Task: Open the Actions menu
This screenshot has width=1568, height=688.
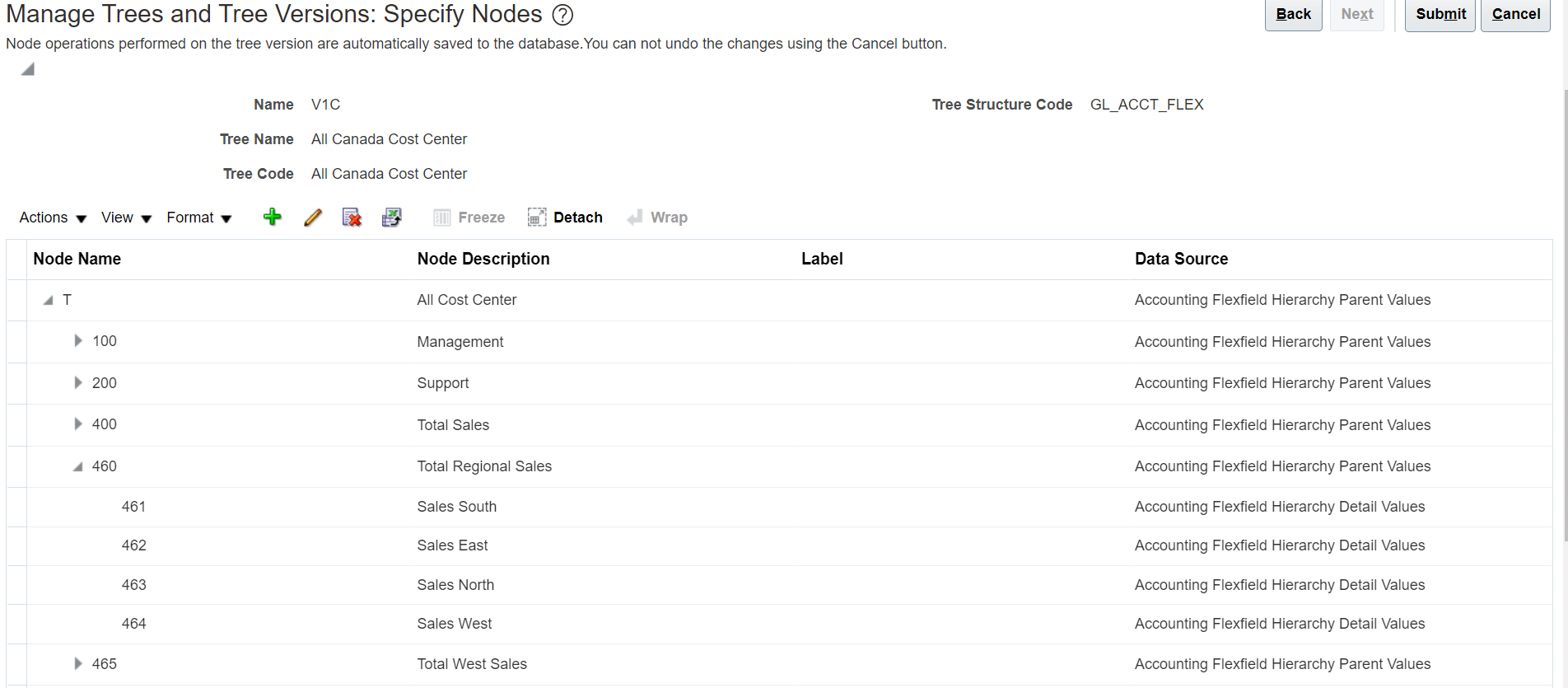Action: [51, 218]
